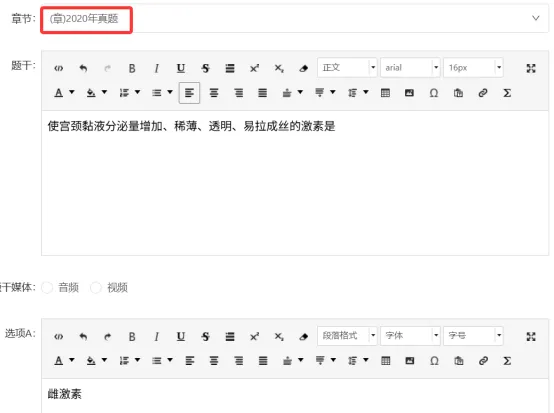Viewport: 554px width, 413px height.
Task: Click superscript icon in 题干 toolbar
Action: pos(254,68)
